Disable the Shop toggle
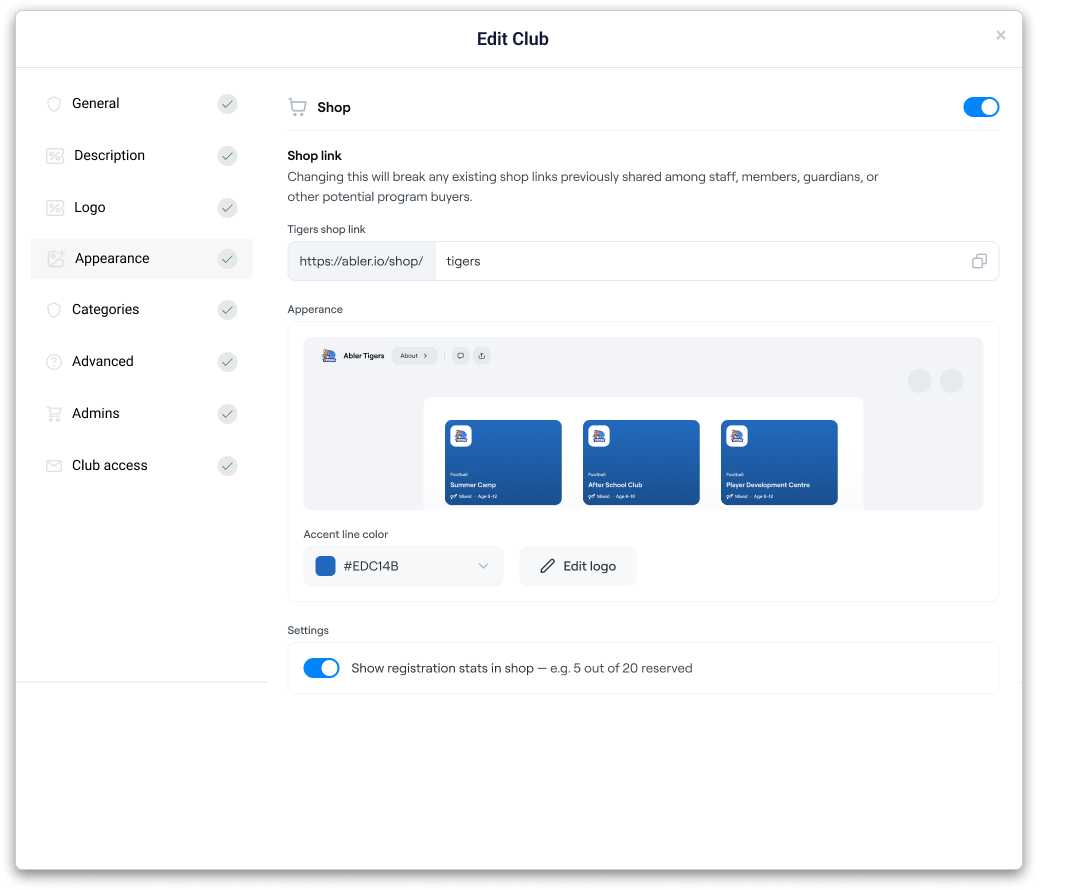 (x=981, y=107)
